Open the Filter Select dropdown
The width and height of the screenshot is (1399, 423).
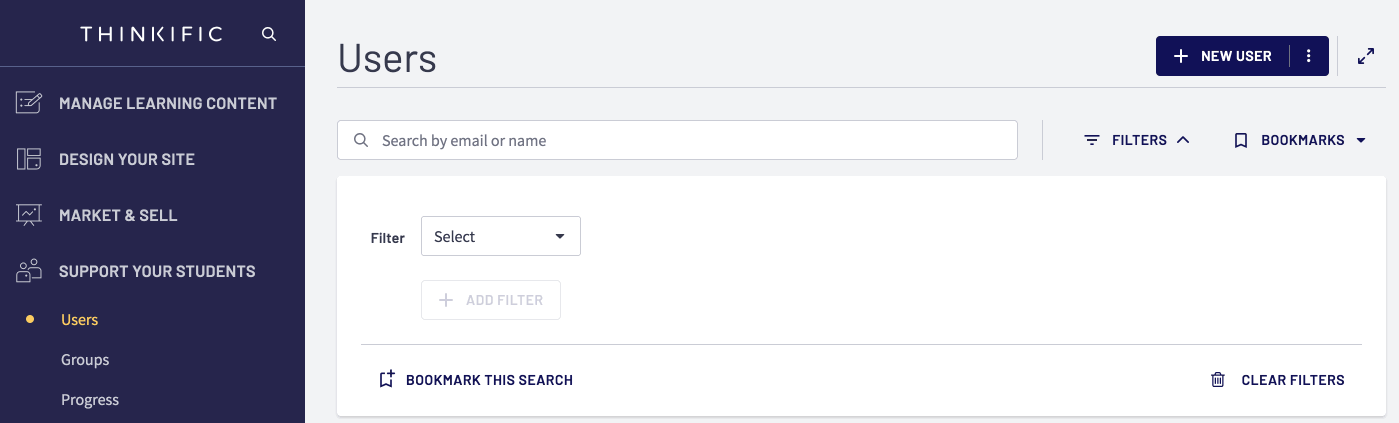[501, 236]
